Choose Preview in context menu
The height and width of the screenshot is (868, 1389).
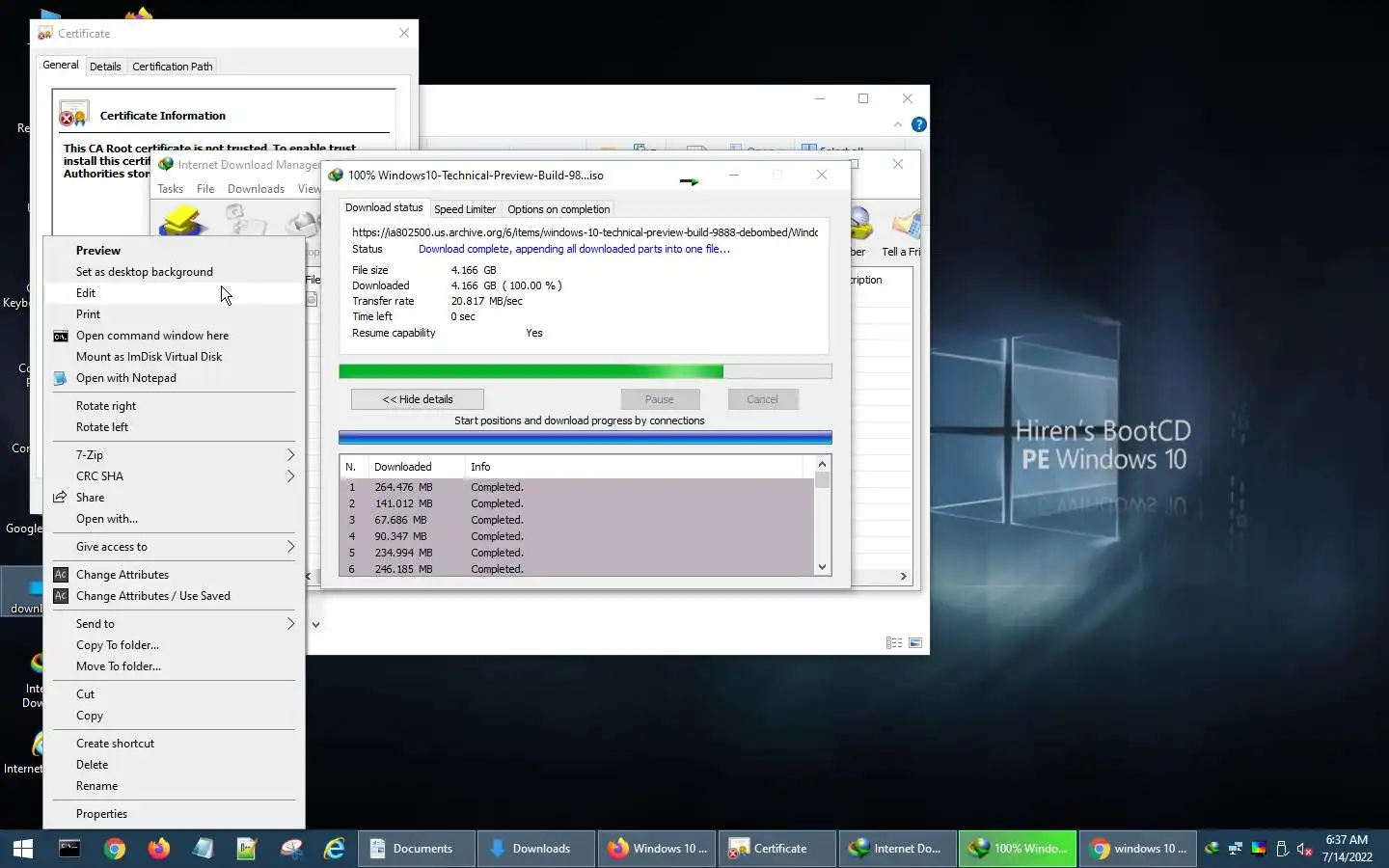tap(175, 251)
